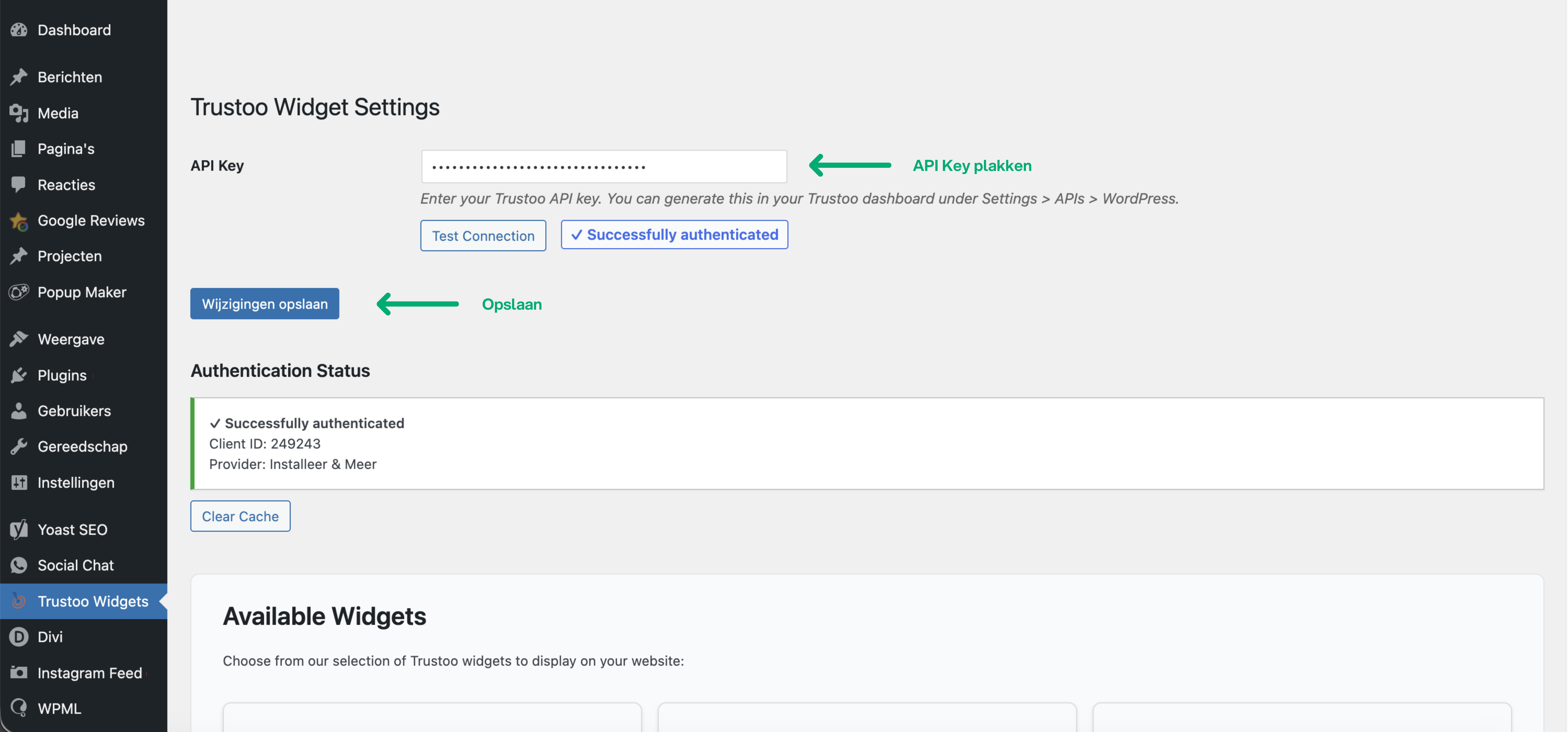Click the Successfully authenticated badge
The image size is (1568, 732).
(x=674, y=234)
